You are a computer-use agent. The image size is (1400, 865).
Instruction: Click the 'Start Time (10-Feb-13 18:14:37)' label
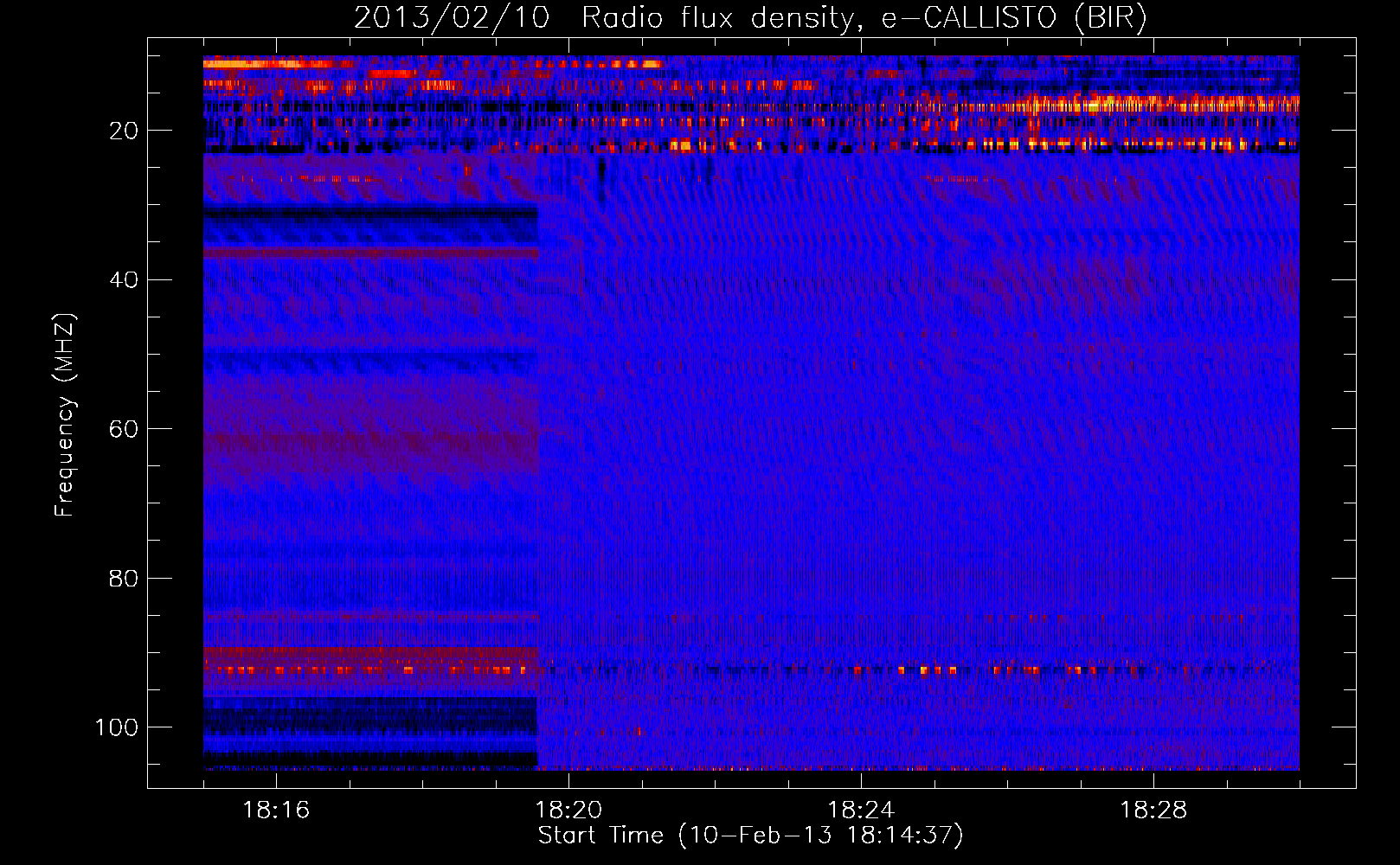[x=750, y=836]
